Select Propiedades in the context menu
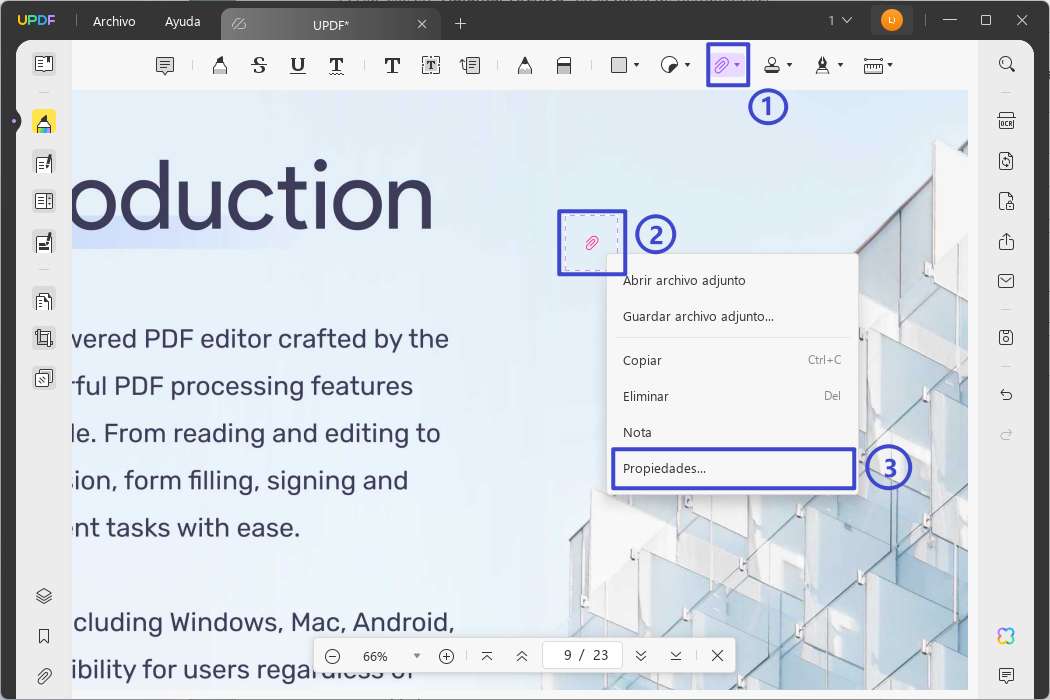The width and height of the screenshot is (1050, 700). (x=732, y=467)
